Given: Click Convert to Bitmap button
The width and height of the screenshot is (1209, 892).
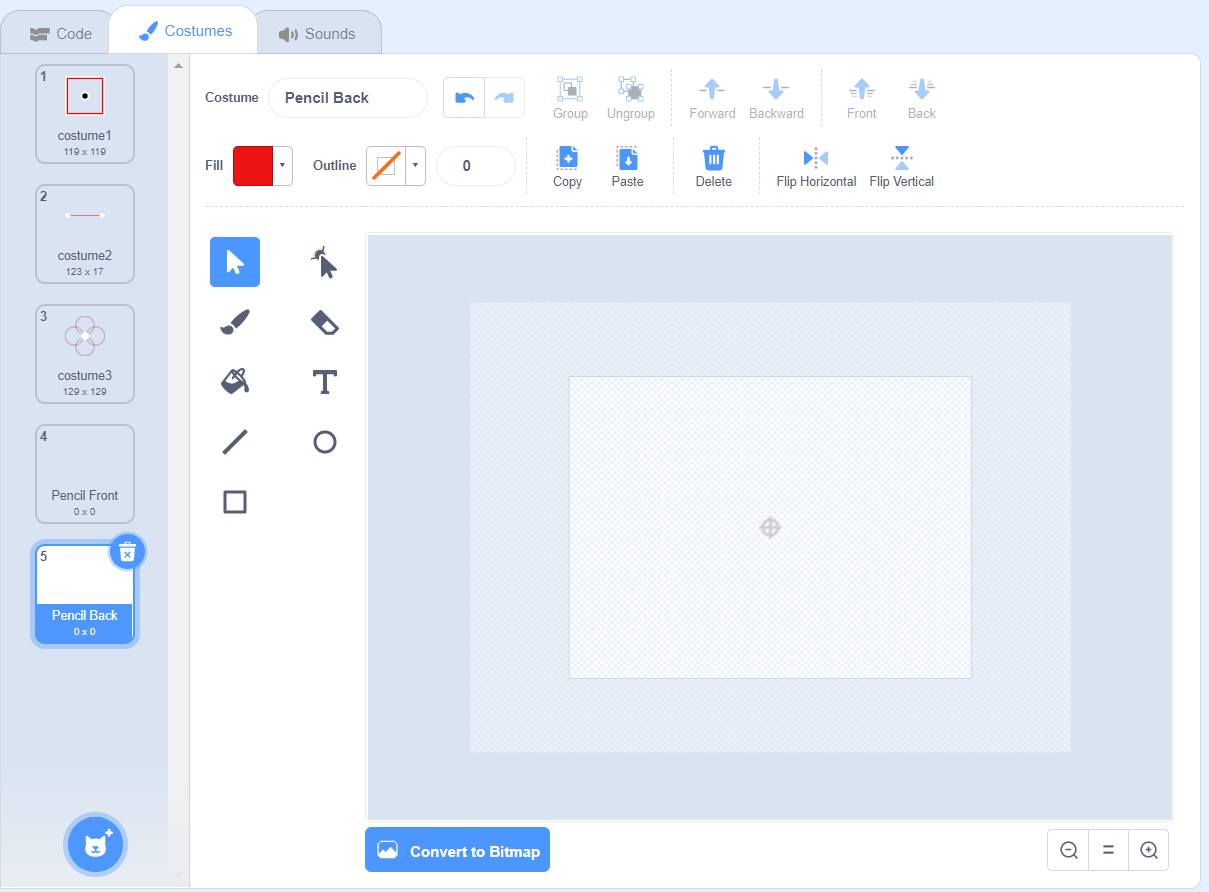Looking at the screenshot, I should pos(457,850).
